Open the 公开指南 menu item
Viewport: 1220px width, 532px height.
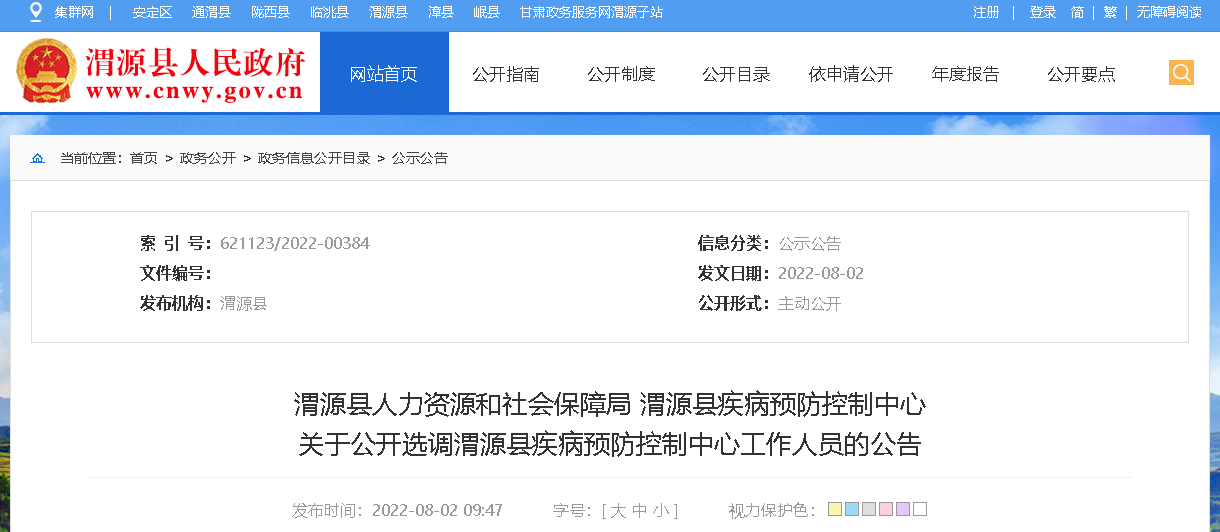[x=506, y=74]
